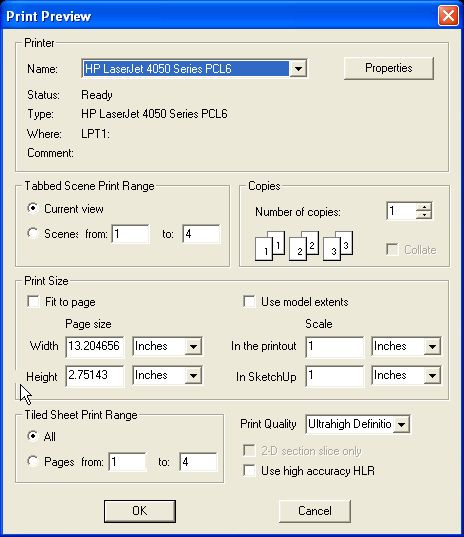Select Current view radio button
Viewport: 464px width, 537px height.
[33, 208]
